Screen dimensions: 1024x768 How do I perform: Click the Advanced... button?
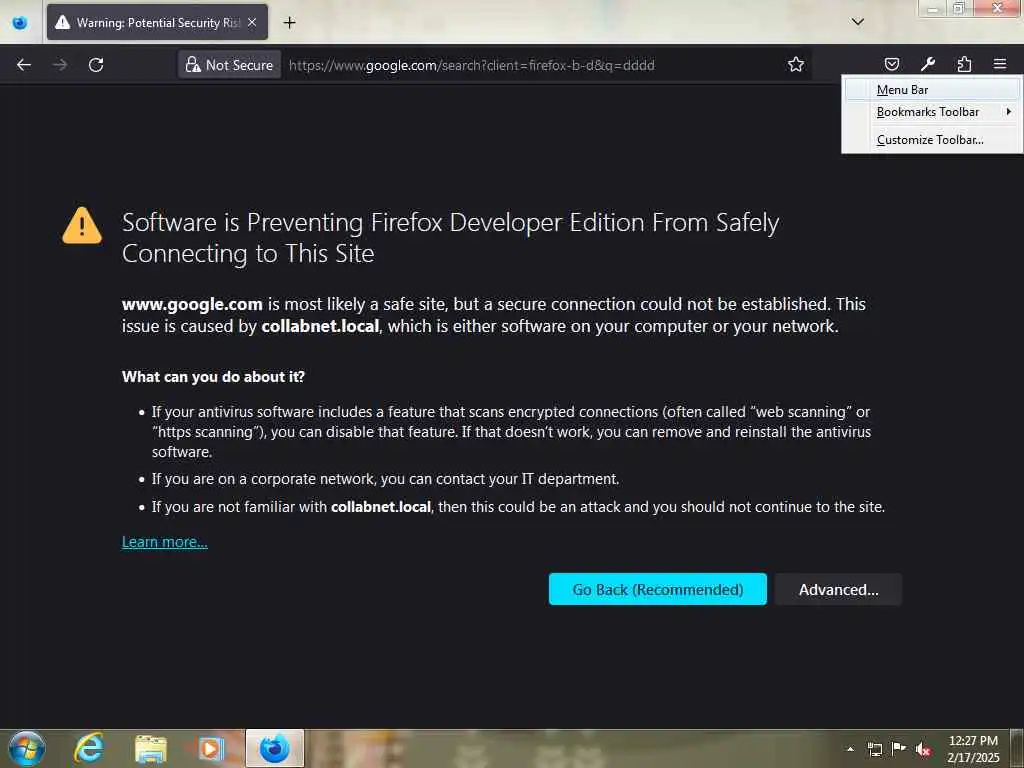[839, 589]
